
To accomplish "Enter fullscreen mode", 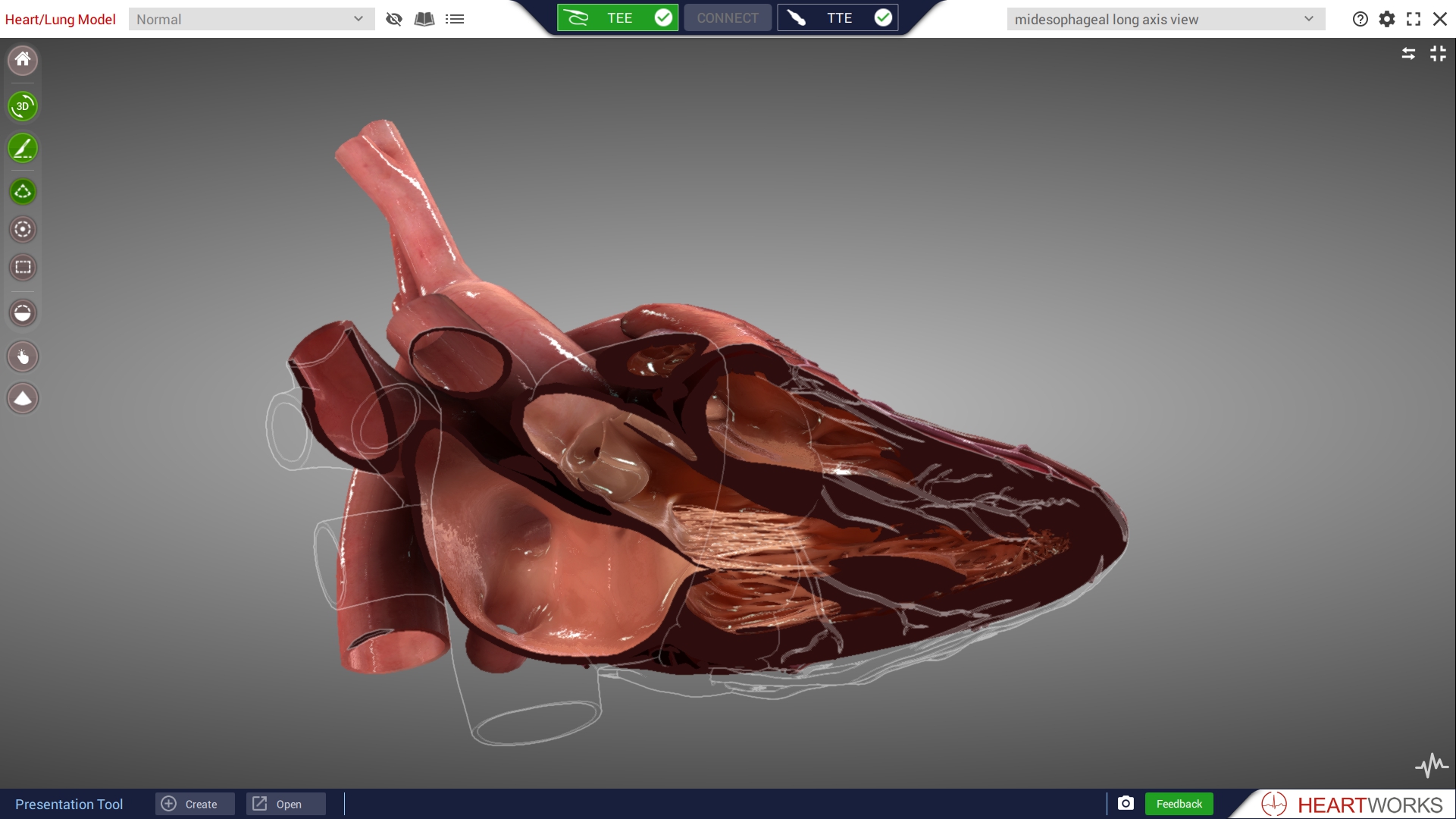I will tap(1414, 19).
